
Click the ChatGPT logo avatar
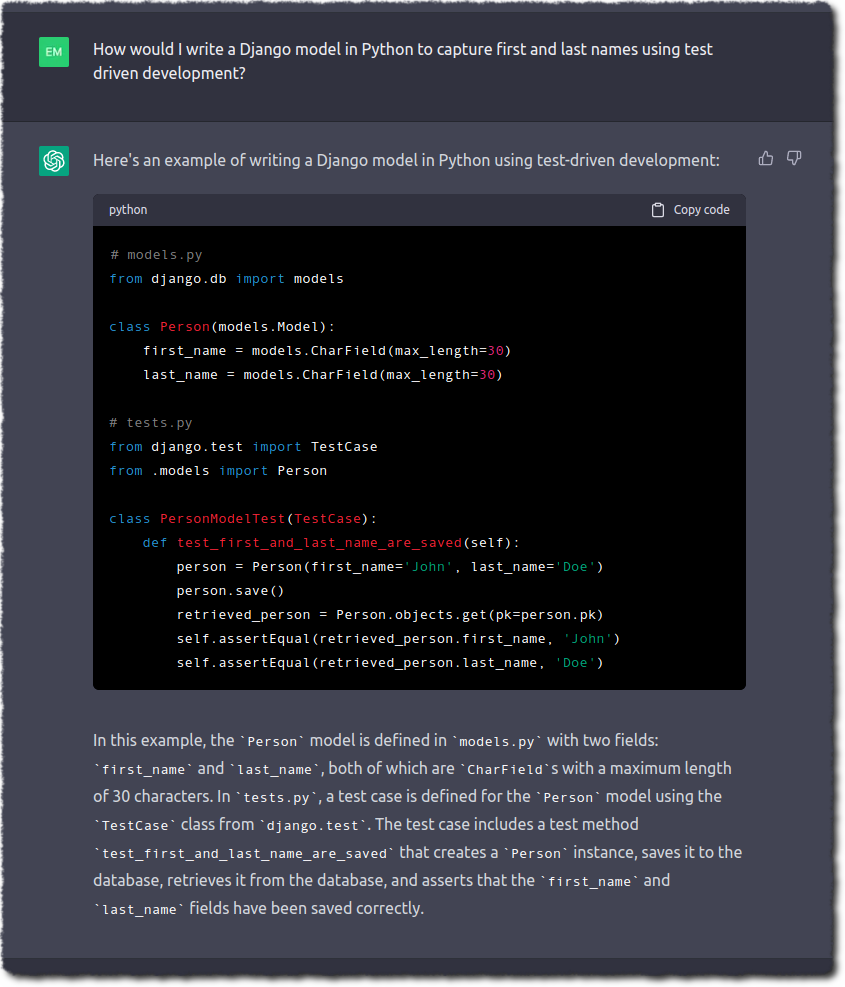[54, 161]
